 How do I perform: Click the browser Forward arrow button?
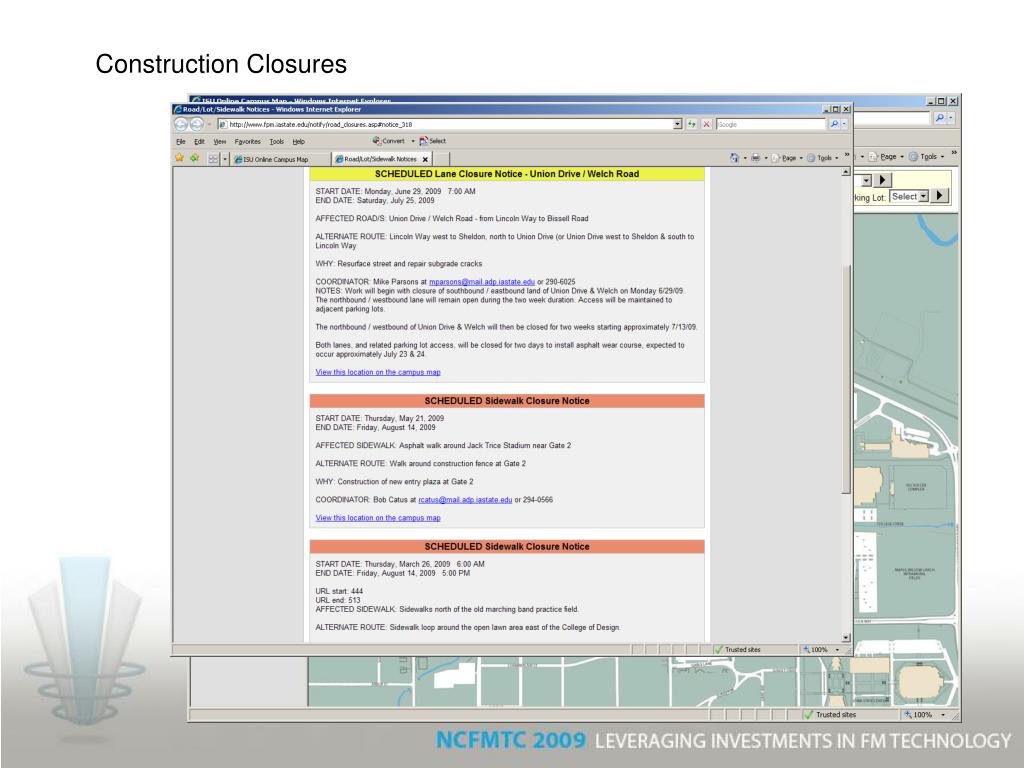point(196,124)
